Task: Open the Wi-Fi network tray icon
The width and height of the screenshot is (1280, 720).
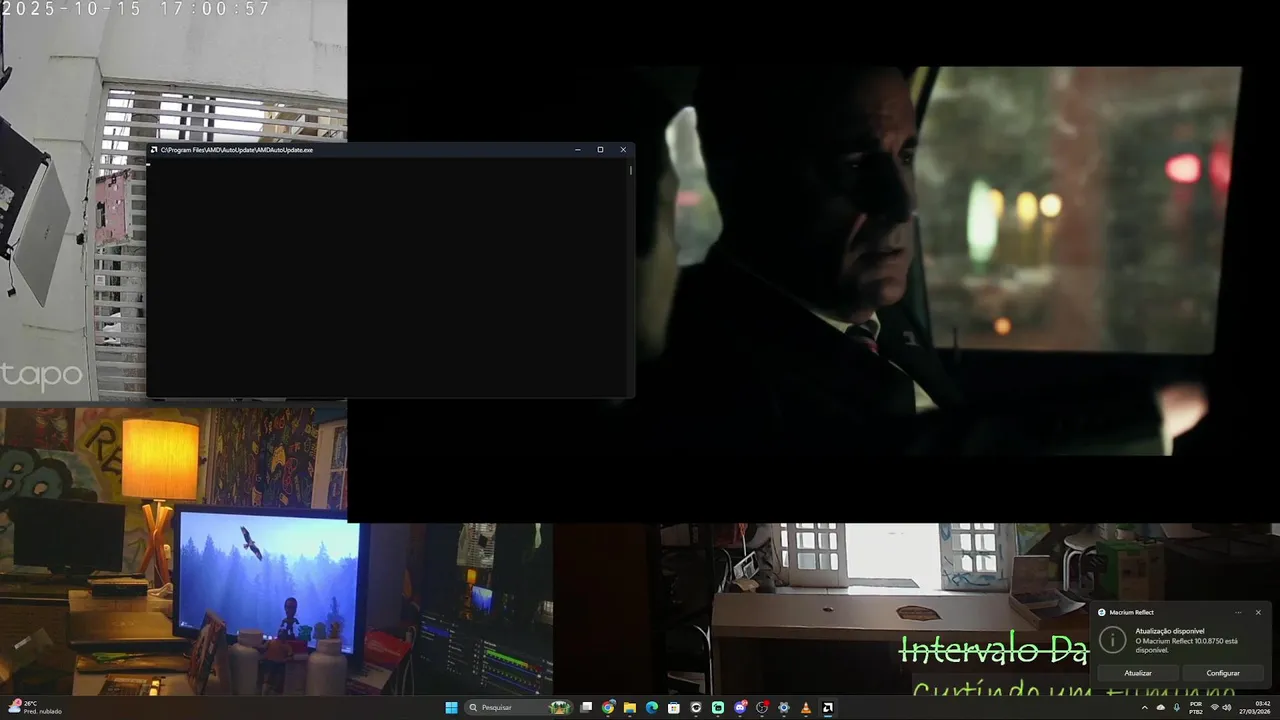Action: point(1215,707)
